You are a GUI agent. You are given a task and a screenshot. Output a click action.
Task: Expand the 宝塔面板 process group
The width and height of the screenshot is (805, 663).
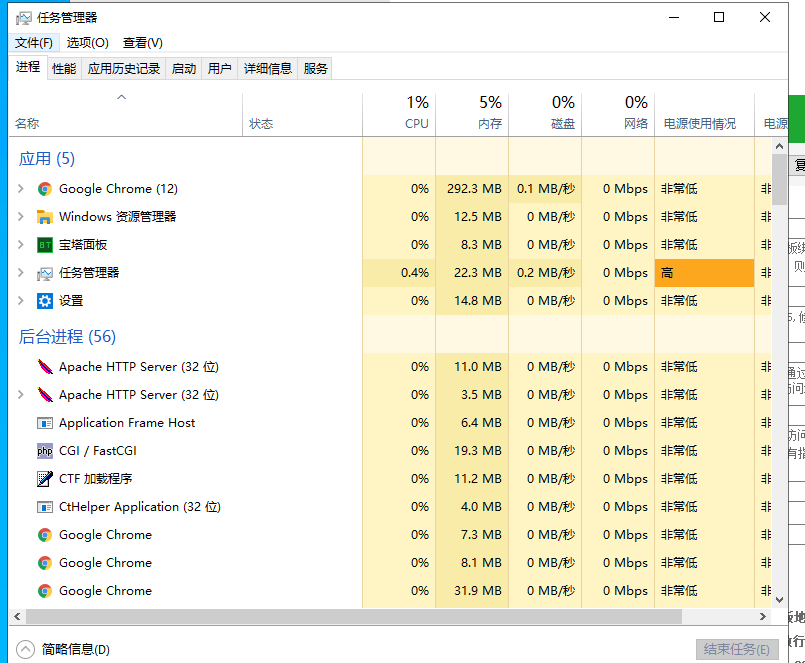tap(21, 245)
